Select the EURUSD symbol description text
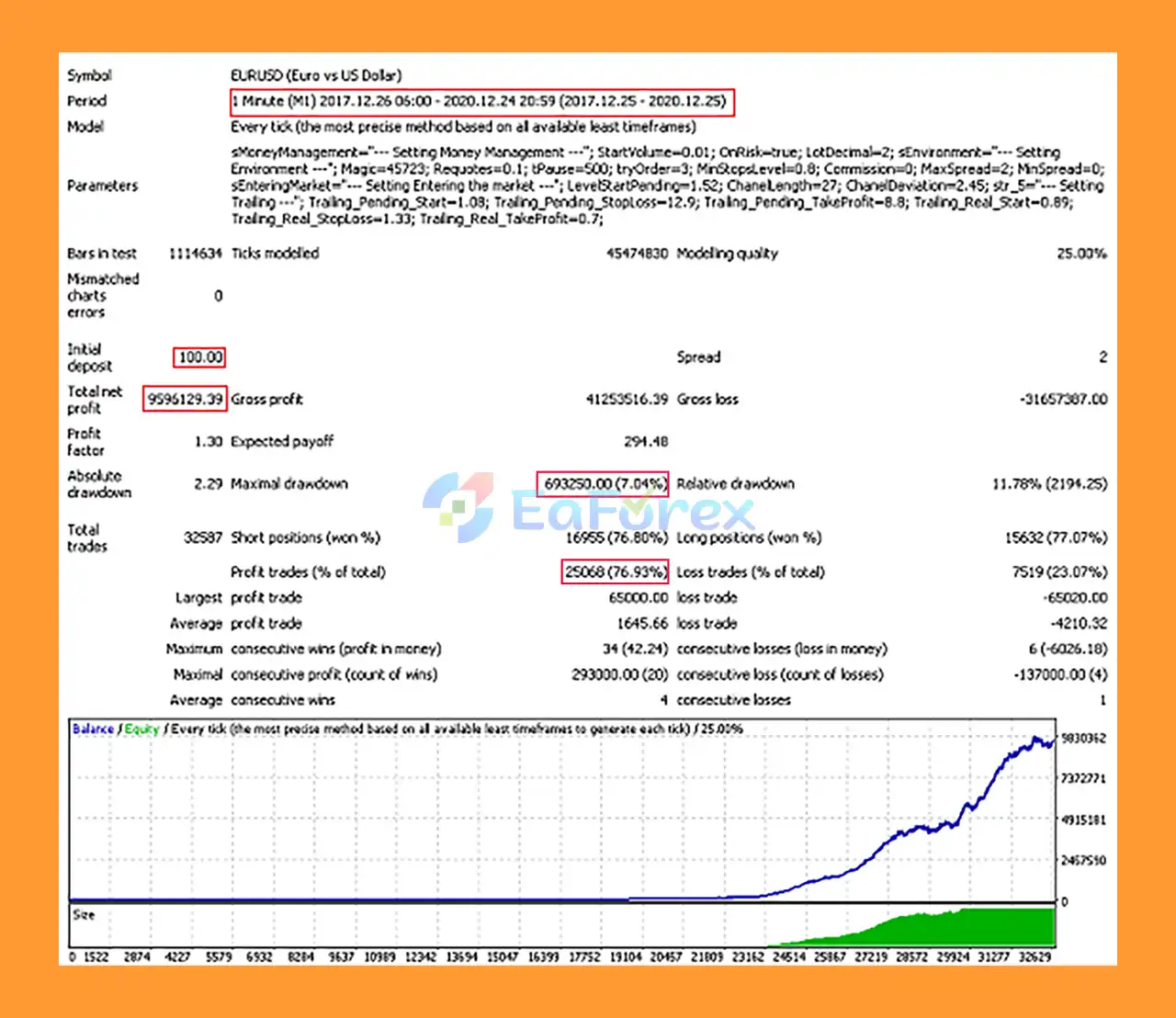 click(x=316, y=75)
